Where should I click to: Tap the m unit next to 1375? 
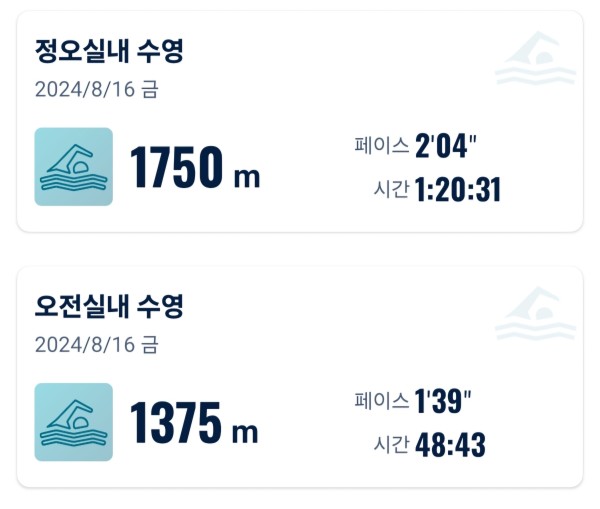(x=245, y=433)
